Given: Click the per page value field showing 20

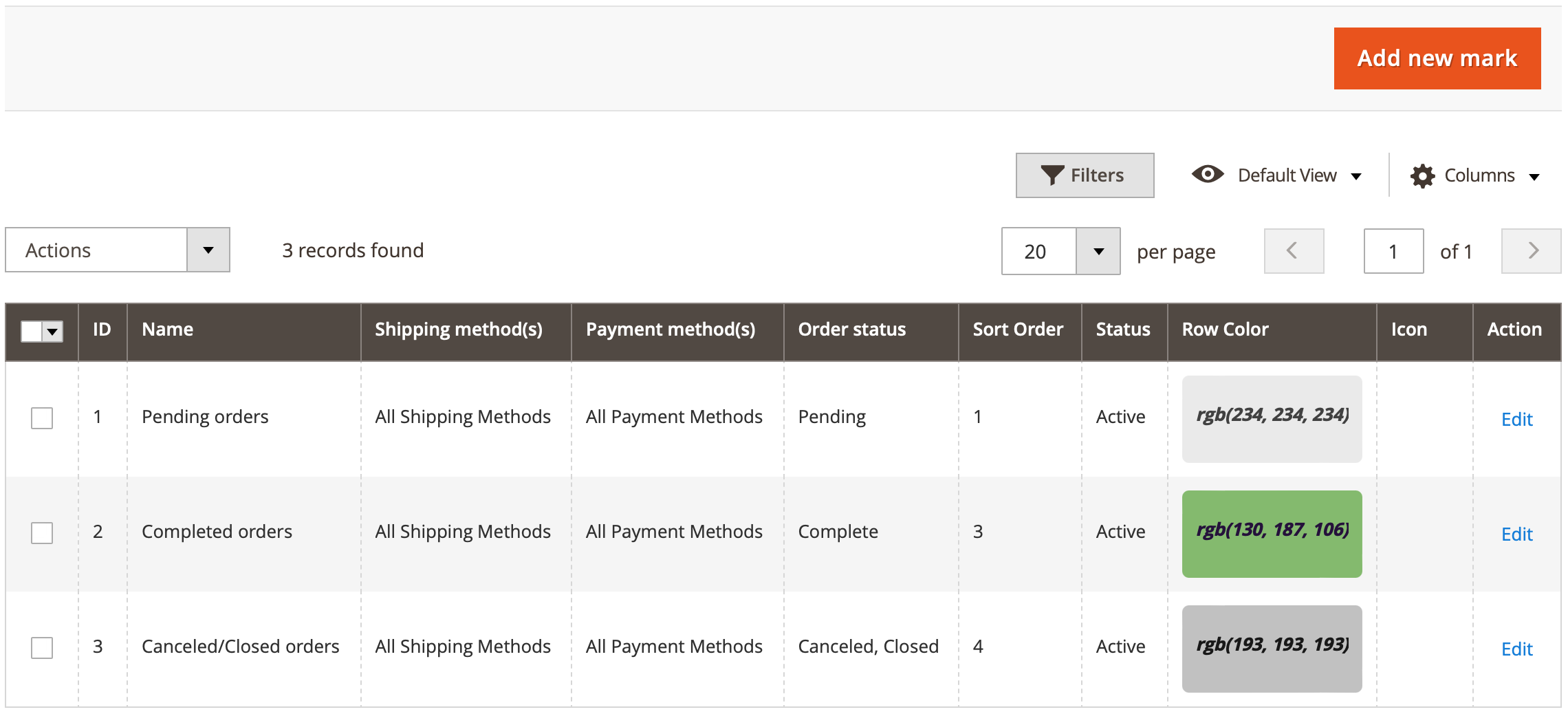Looking at the screenshot, I should 1039,251.
